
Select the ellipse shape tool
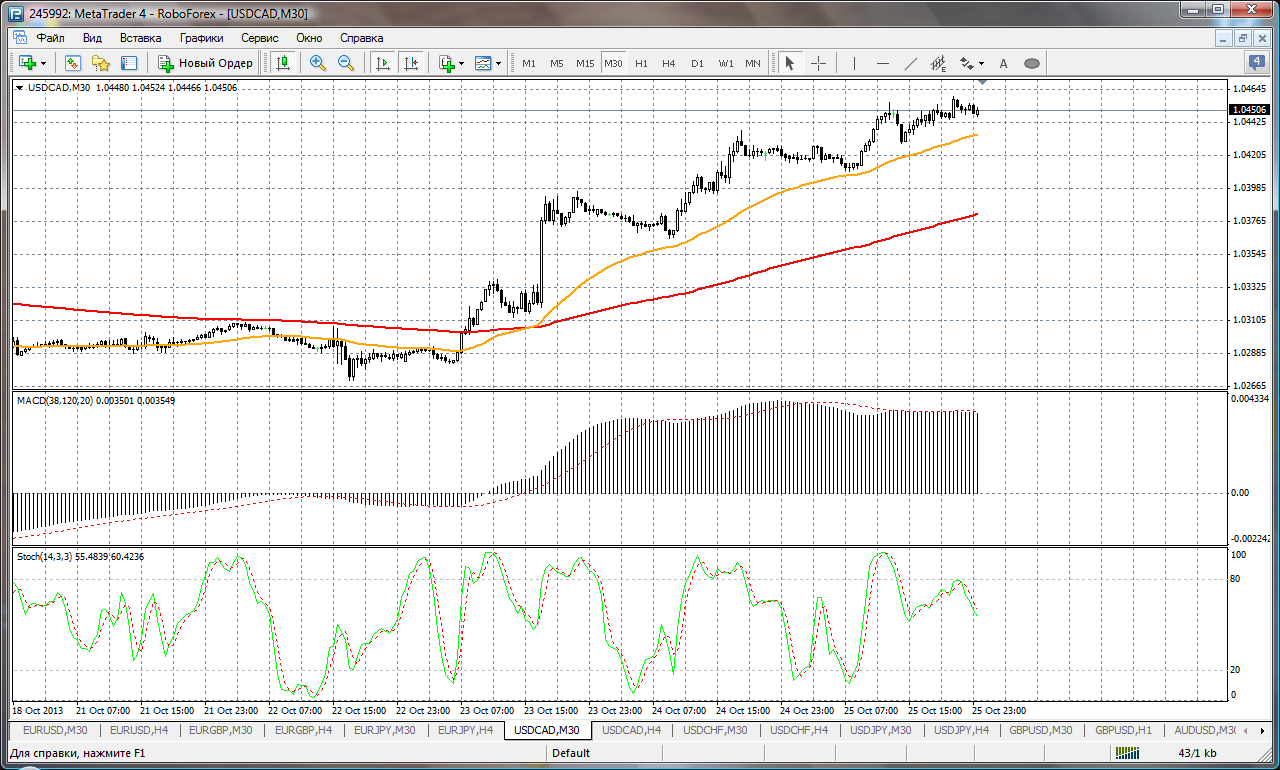[x=1032, y=63]
